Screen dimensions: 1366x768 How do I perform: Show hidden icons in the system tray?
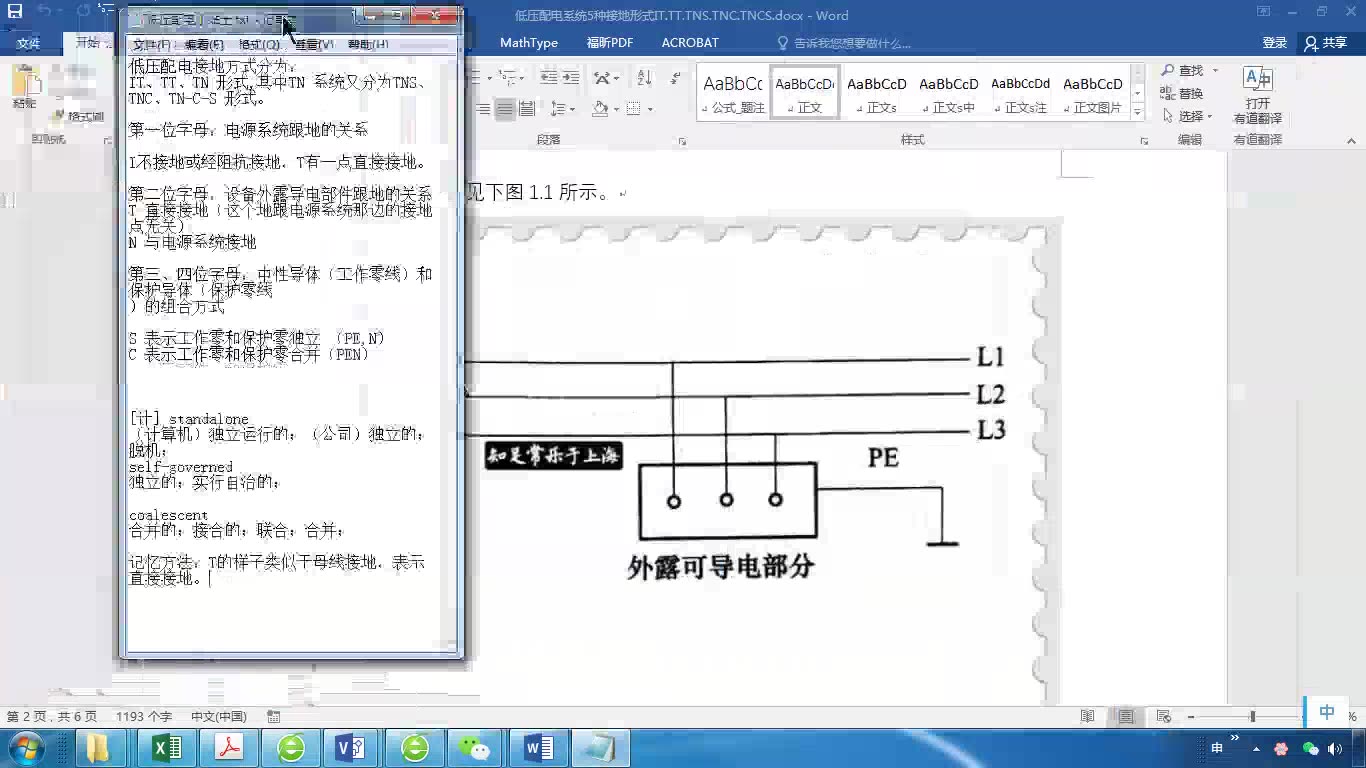1256,748
